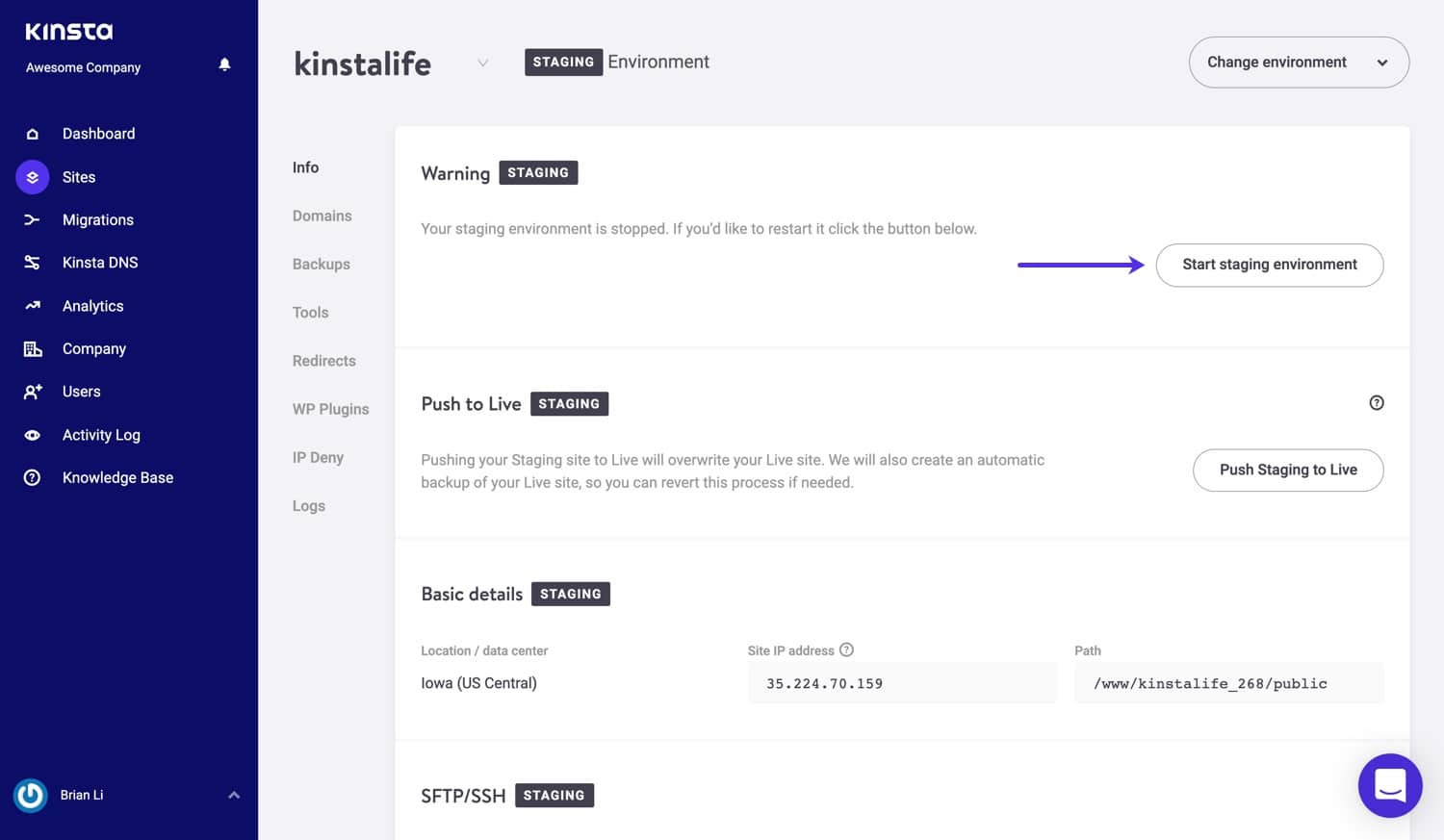Open Knowledge Base in sidebar
Image resolution: width=1444 pixels, height=840 pixels.
[x=117, y=477]
